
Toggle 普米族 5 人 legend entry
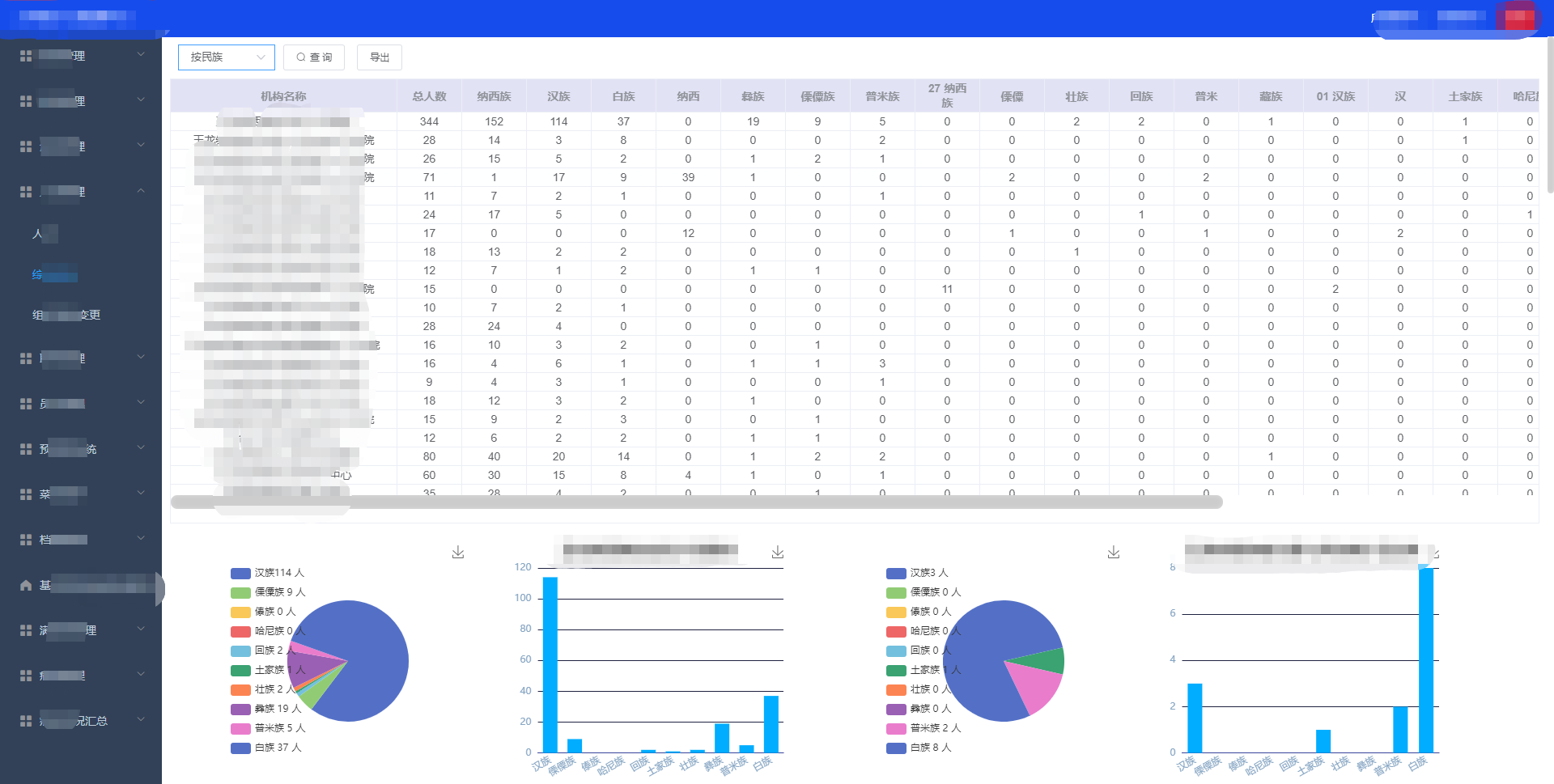coord(268,728)
